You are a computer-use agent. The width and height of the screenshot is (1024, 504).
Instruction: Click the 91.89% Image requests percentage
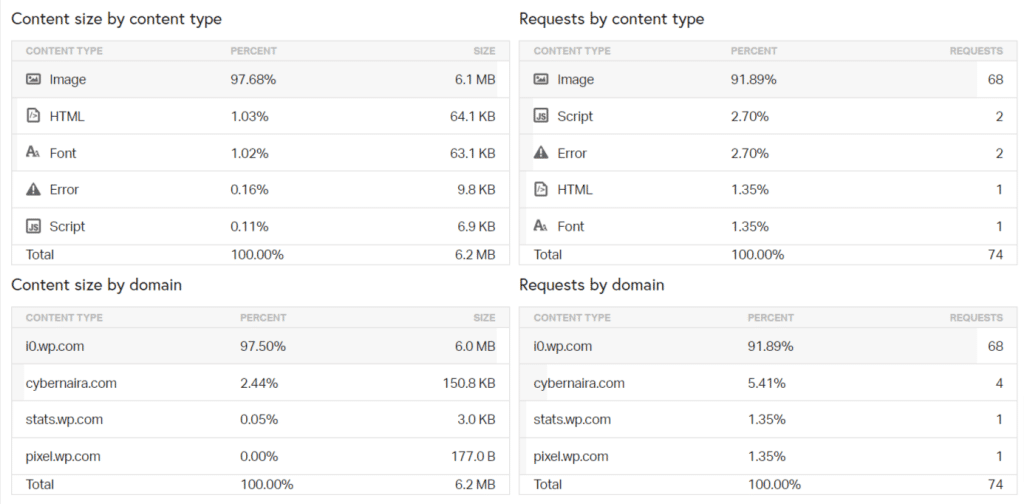tap(754, 80)
